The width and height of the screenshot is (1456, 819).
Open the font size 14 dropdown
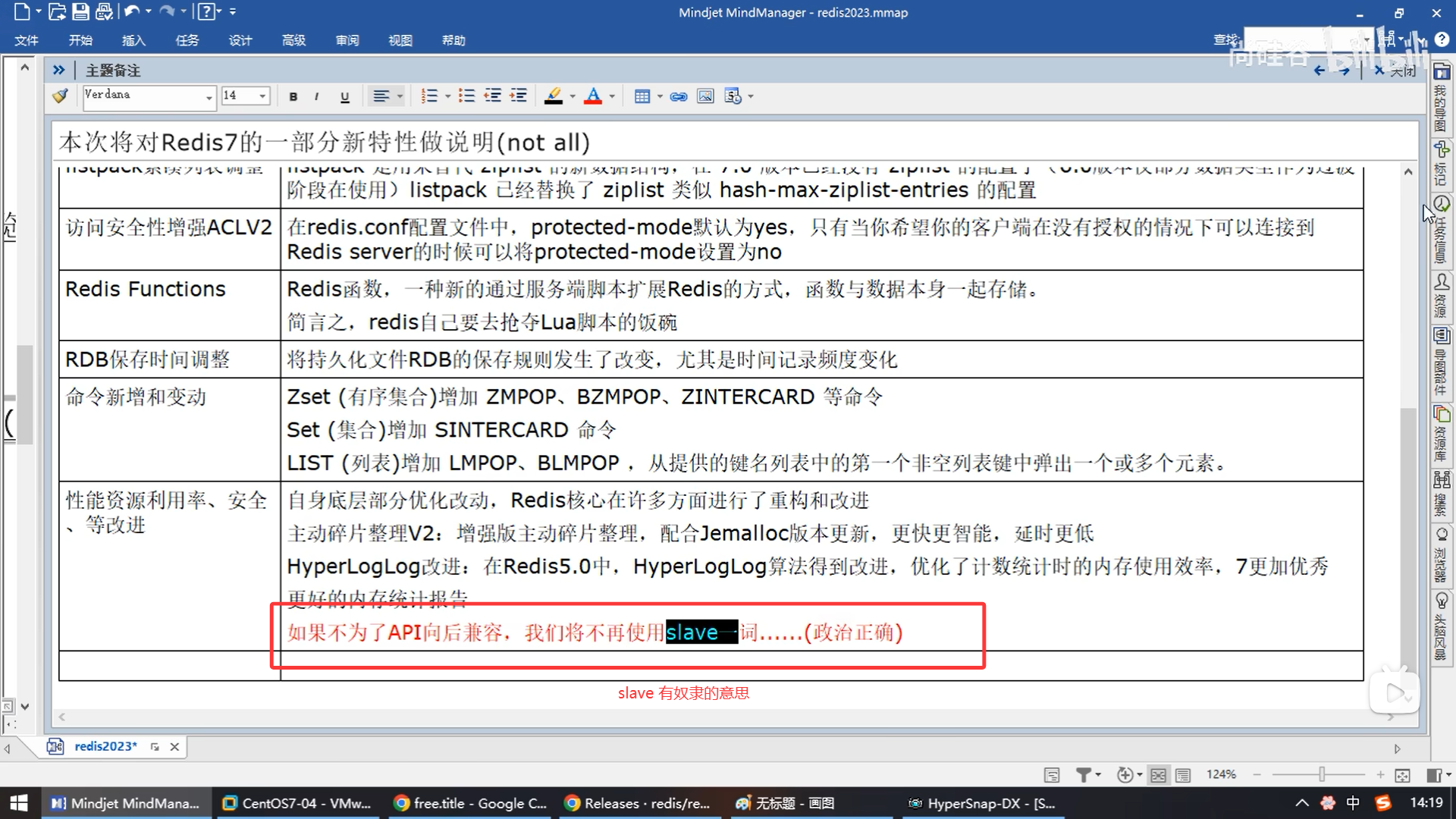click(x=262, y=96)
